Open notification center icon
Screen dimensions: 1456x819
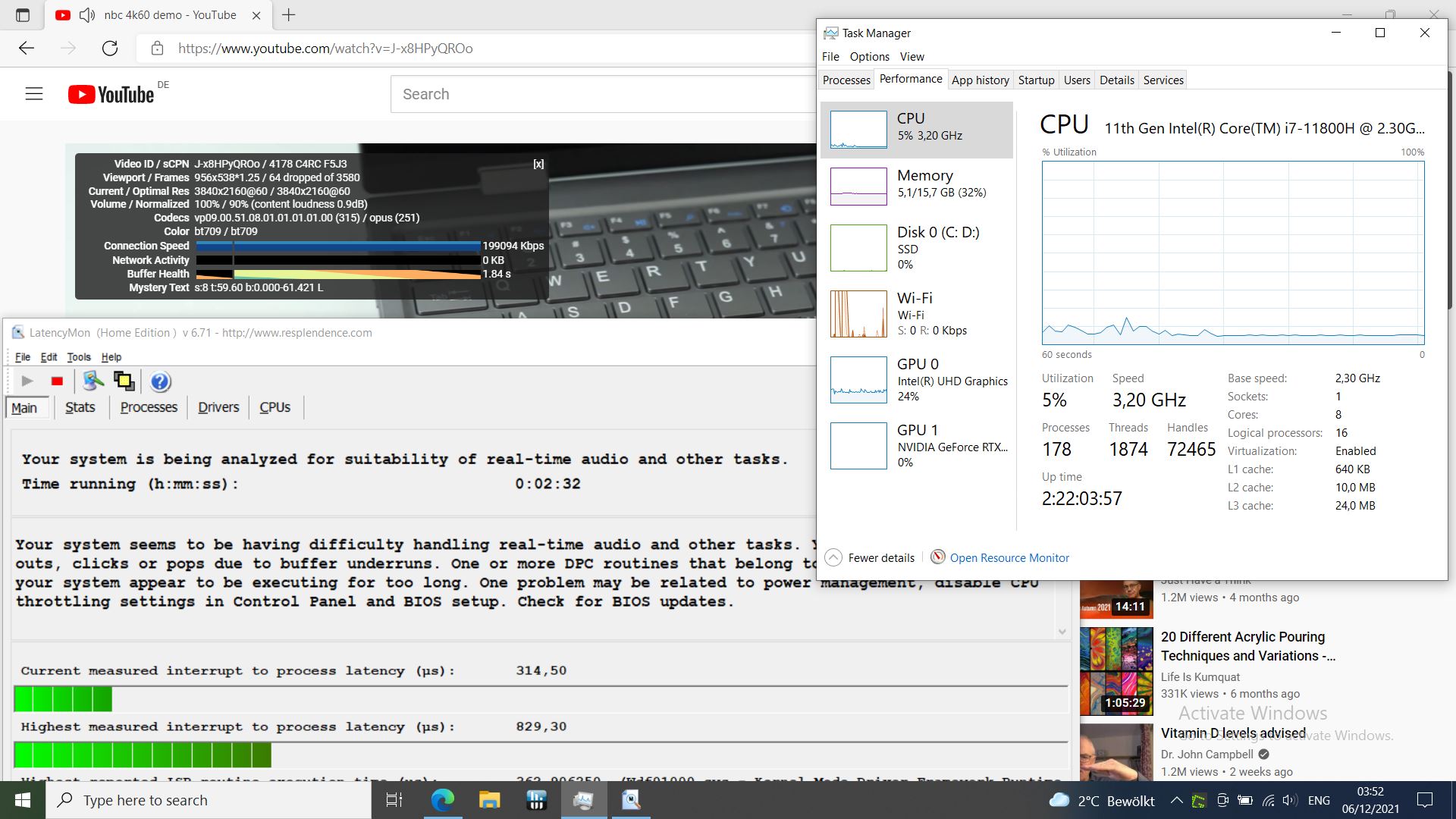[1425, 800]
